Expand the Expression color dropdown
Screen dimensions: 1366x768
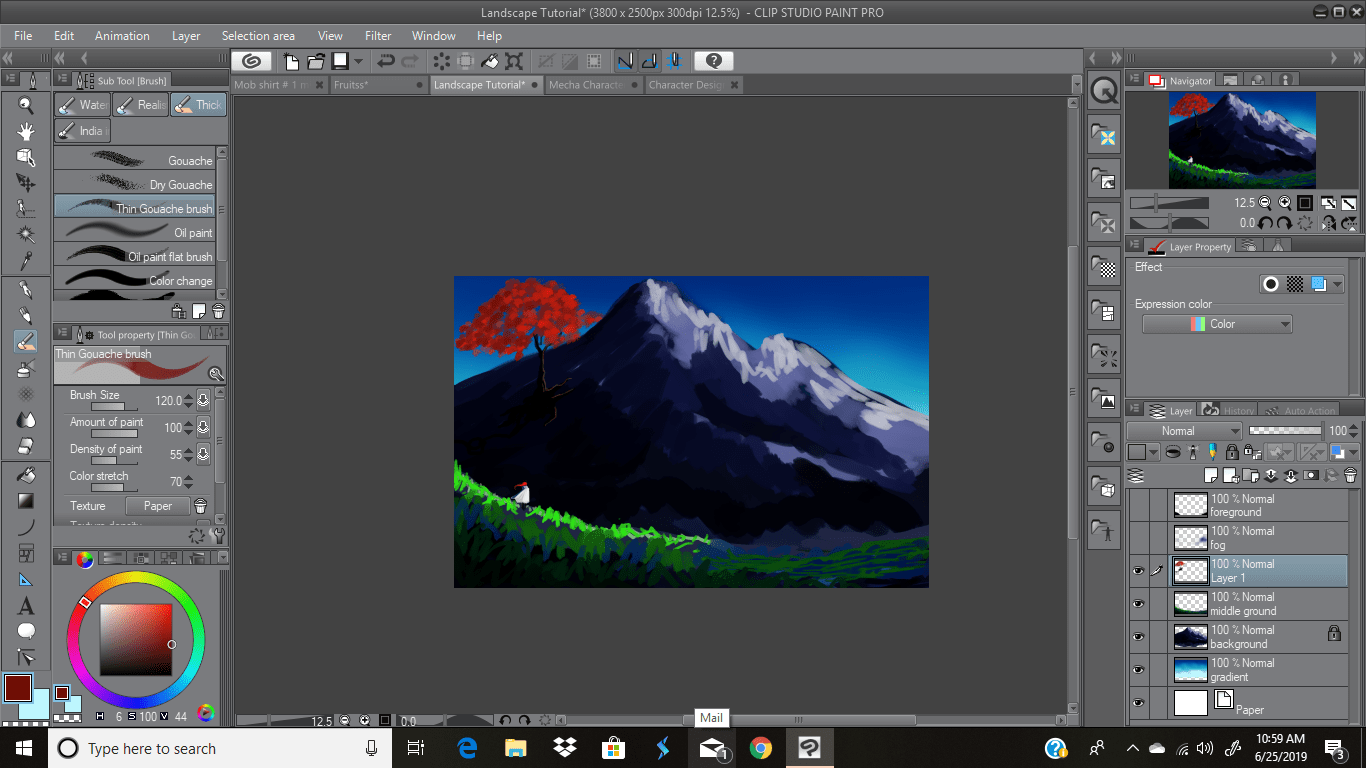pyautogui.click(x=1217, y=324)
